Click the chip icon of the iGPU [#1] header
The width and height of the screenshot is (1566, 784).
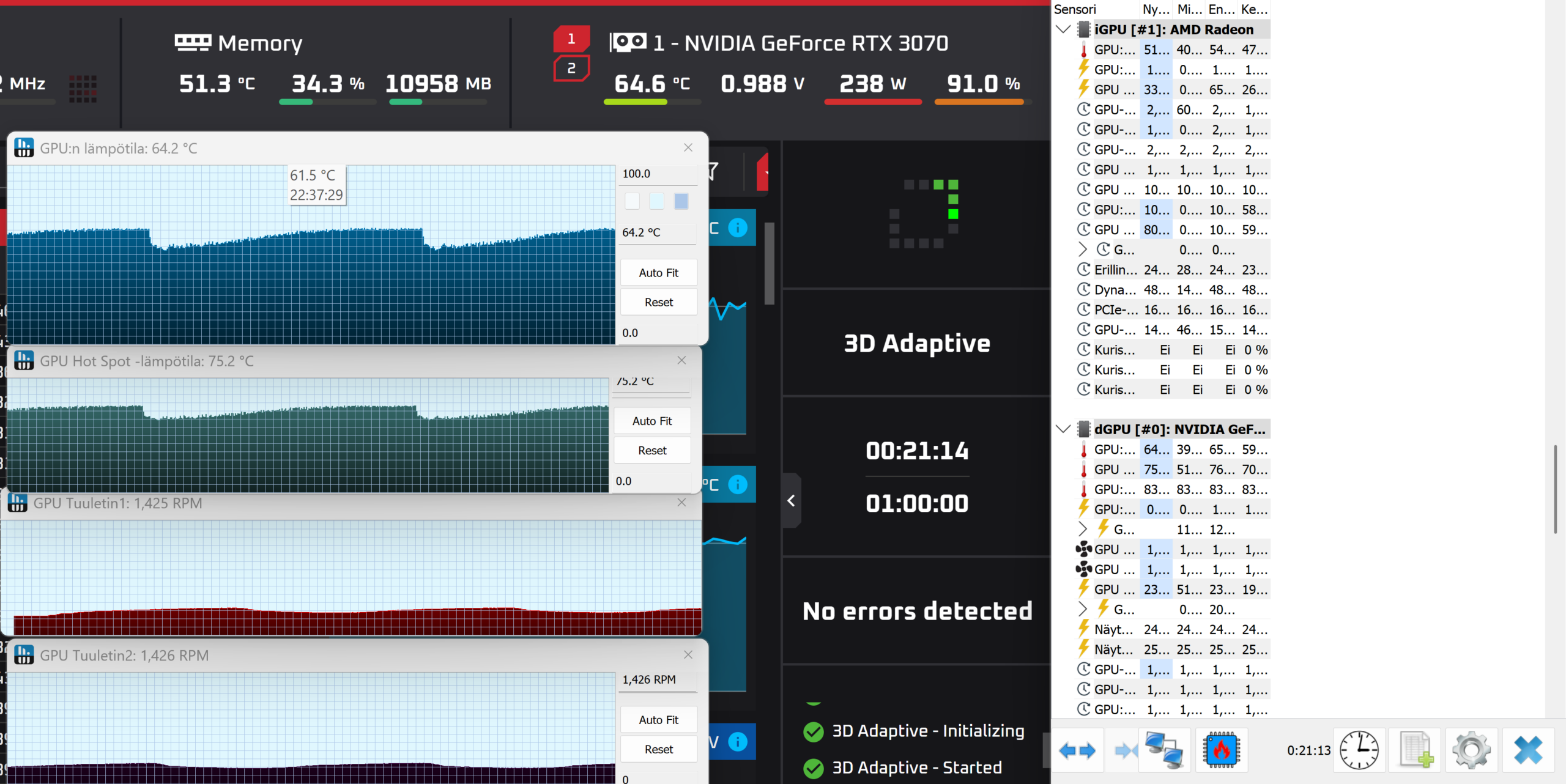pos(1084,29)
